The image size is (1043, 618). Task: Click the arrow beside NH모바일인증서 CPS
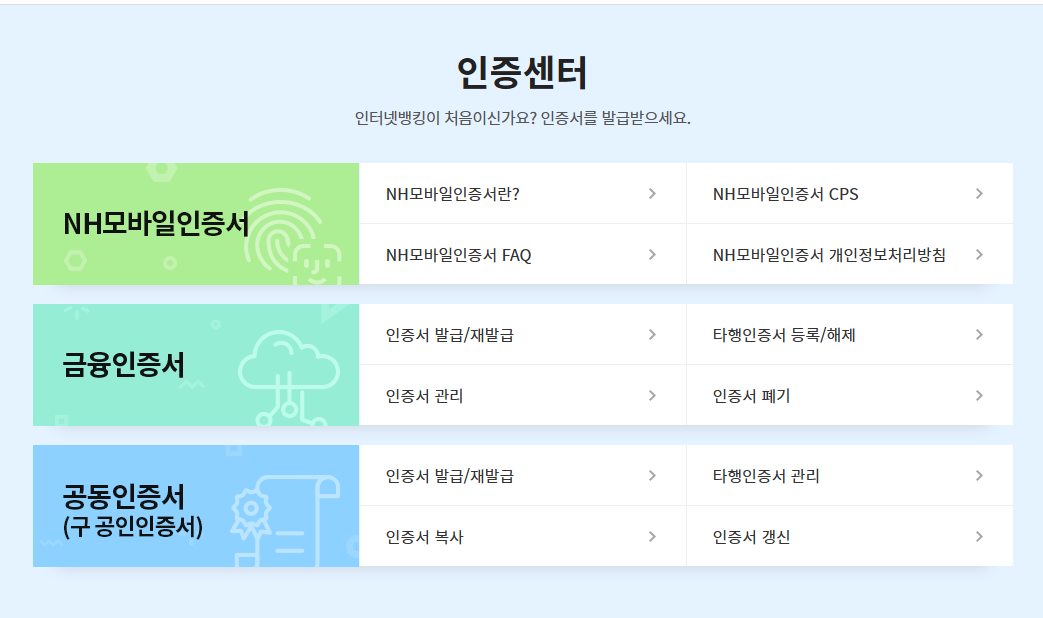coord(979,194)
